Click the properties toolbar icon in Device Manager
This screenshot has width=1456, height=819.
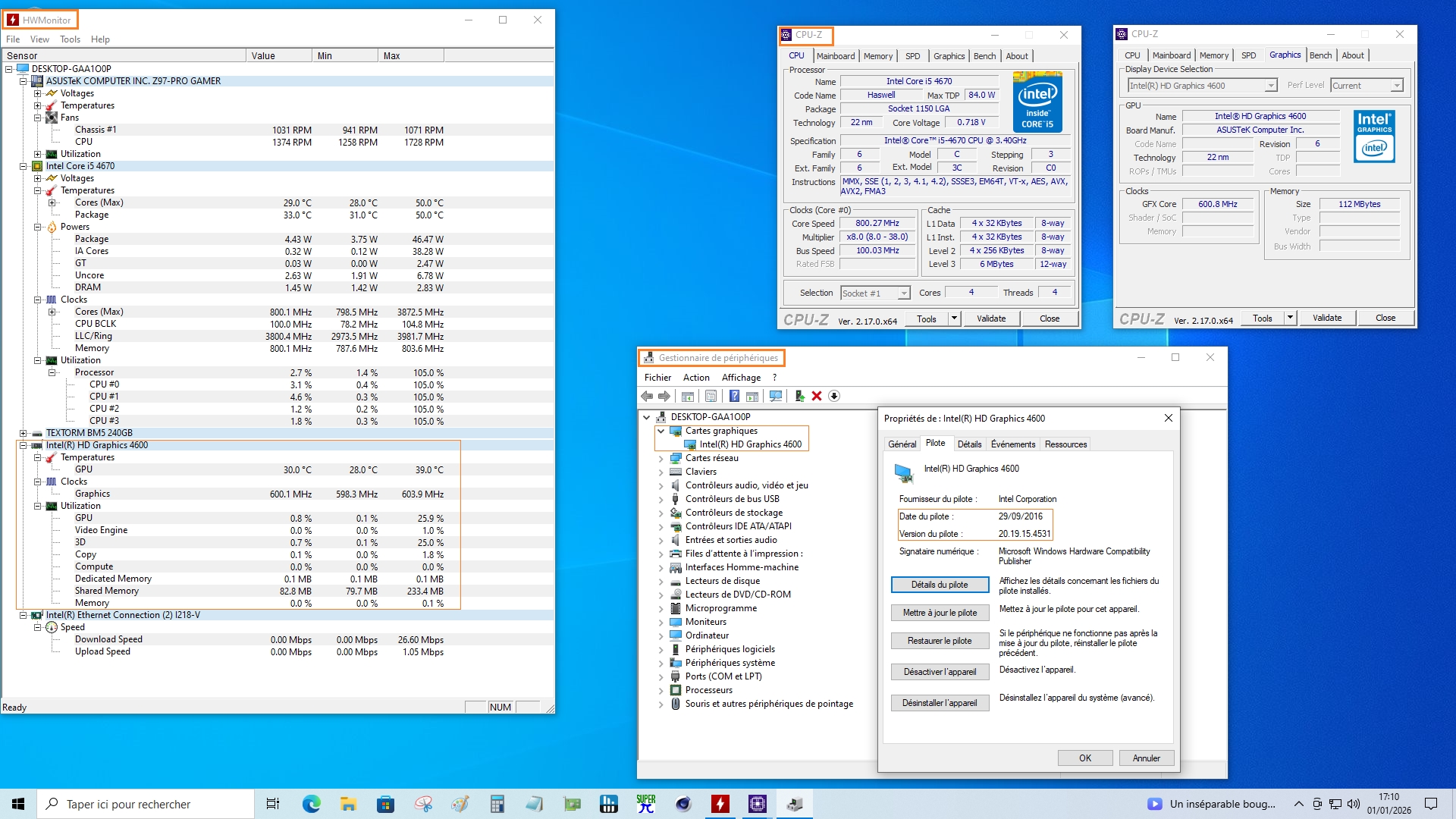(x=711, y=396)
